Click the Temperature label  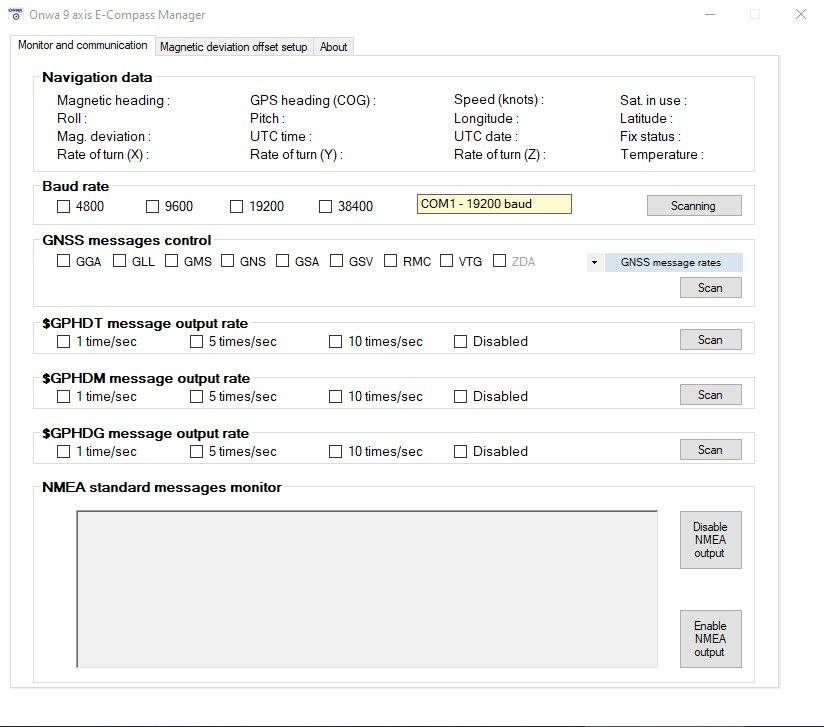coord(662,155)
